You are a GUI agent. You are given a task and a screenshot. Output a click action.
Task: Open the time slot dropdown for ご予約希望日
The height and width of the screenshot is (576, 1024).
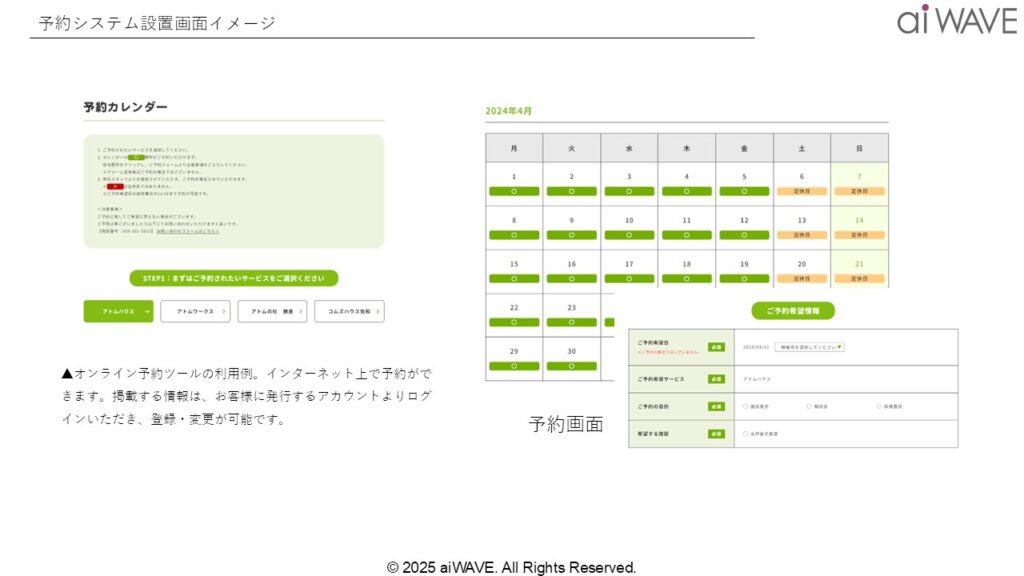809,347
